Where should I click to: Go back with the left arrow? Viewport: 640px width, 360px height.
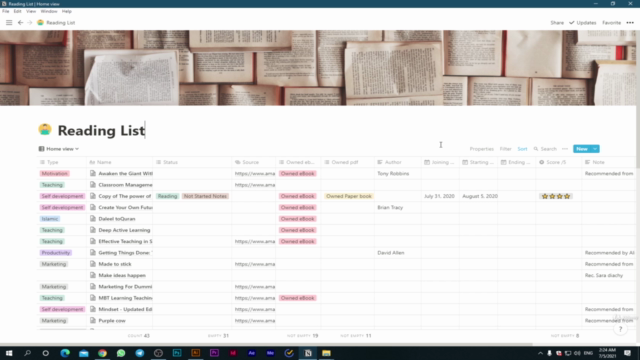pos(20,23)
